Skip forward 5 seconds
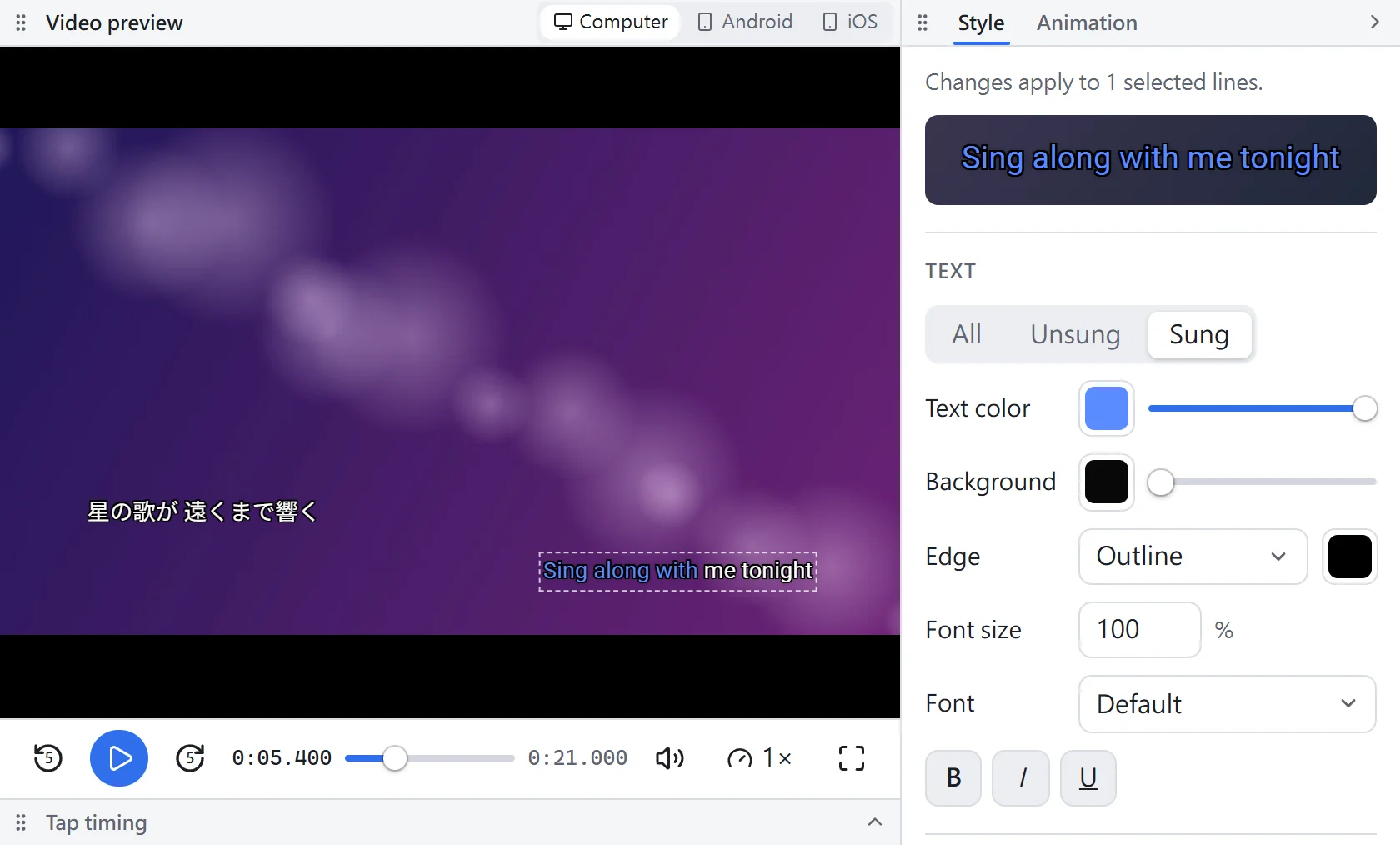 [190, 758]
